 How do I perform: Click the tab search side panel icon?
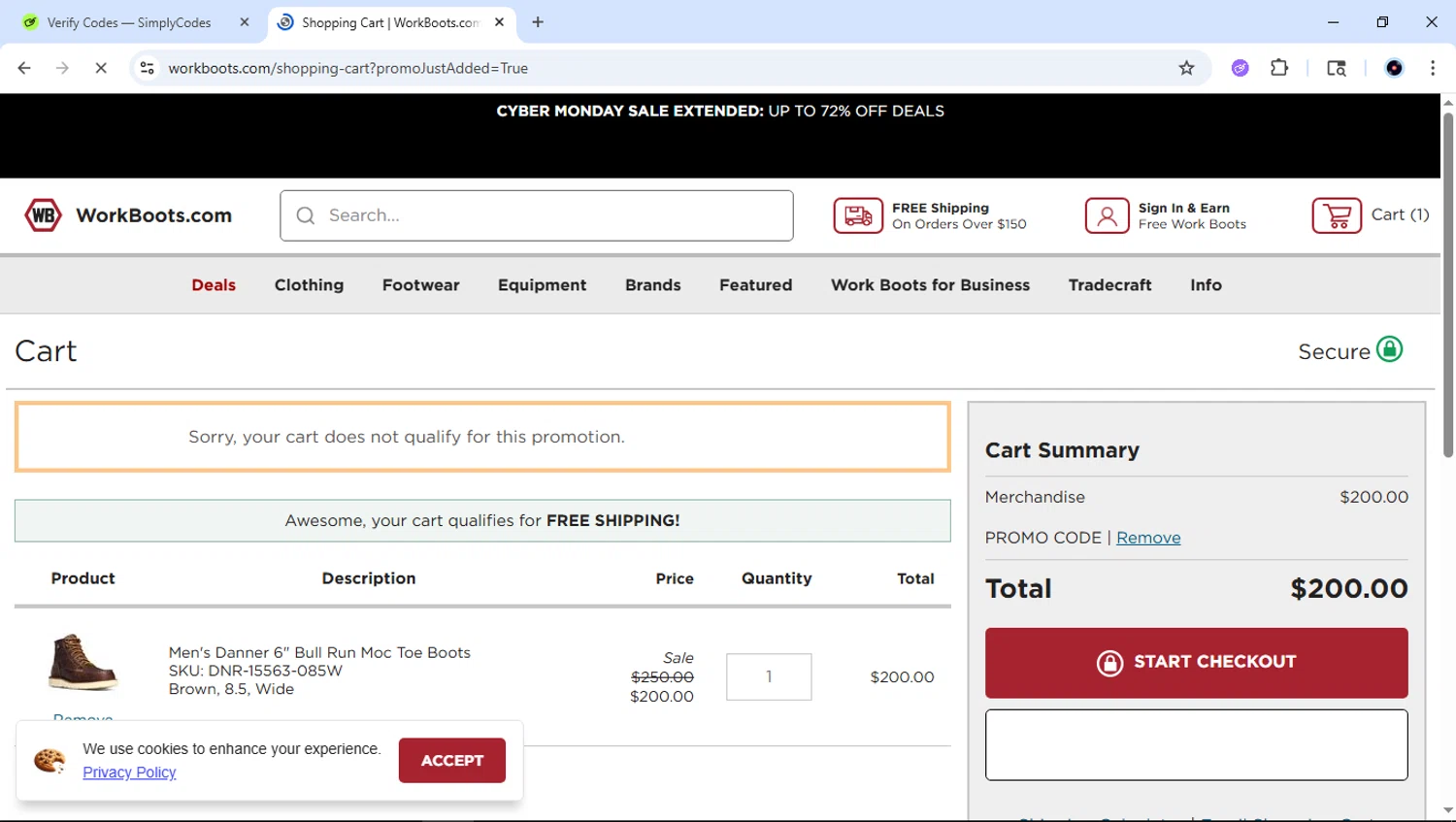pos(1337,68)
